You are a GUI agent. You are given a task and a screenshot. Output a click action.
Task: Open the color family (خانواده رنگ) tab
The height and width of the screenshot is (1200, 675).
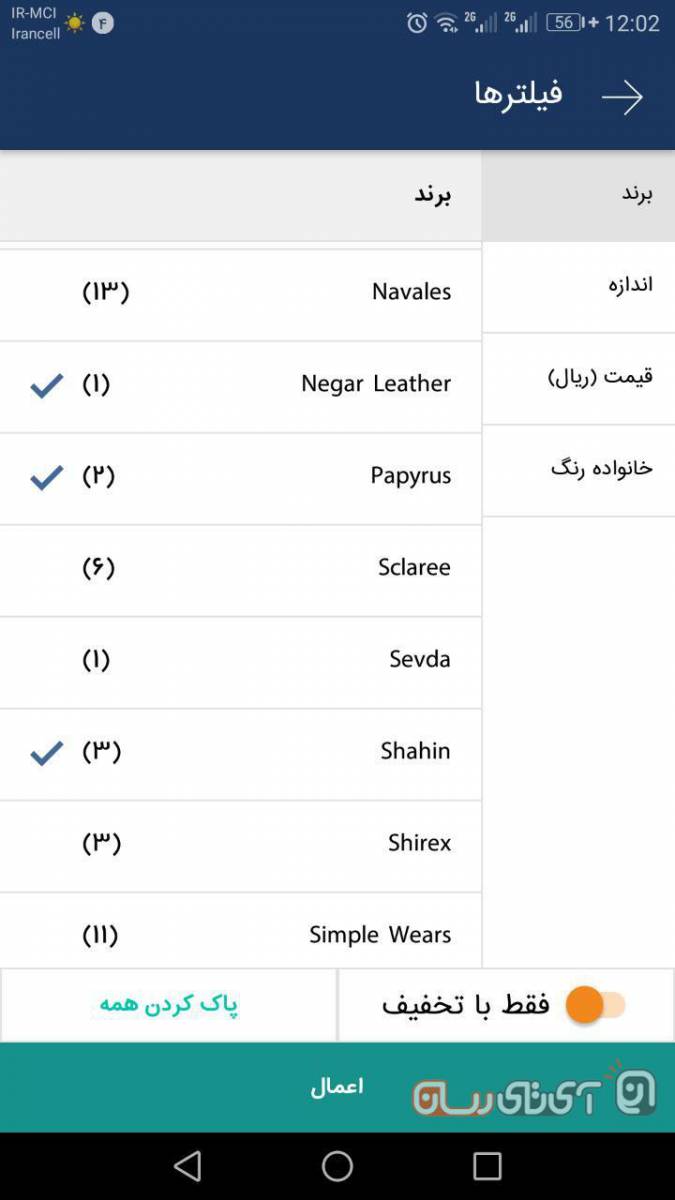click(x=579, y=469)
